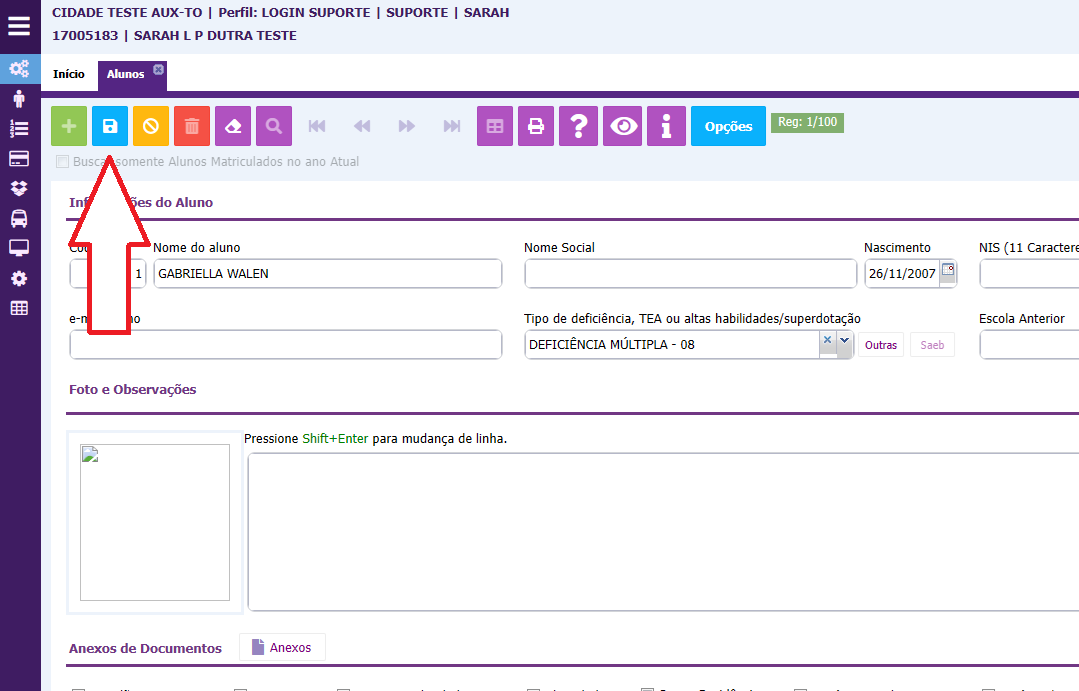Image resolution: width=1079 pixels, height=691 pixels.
Task: Open the hamburger main menu
Action: (x=19, y=26)
